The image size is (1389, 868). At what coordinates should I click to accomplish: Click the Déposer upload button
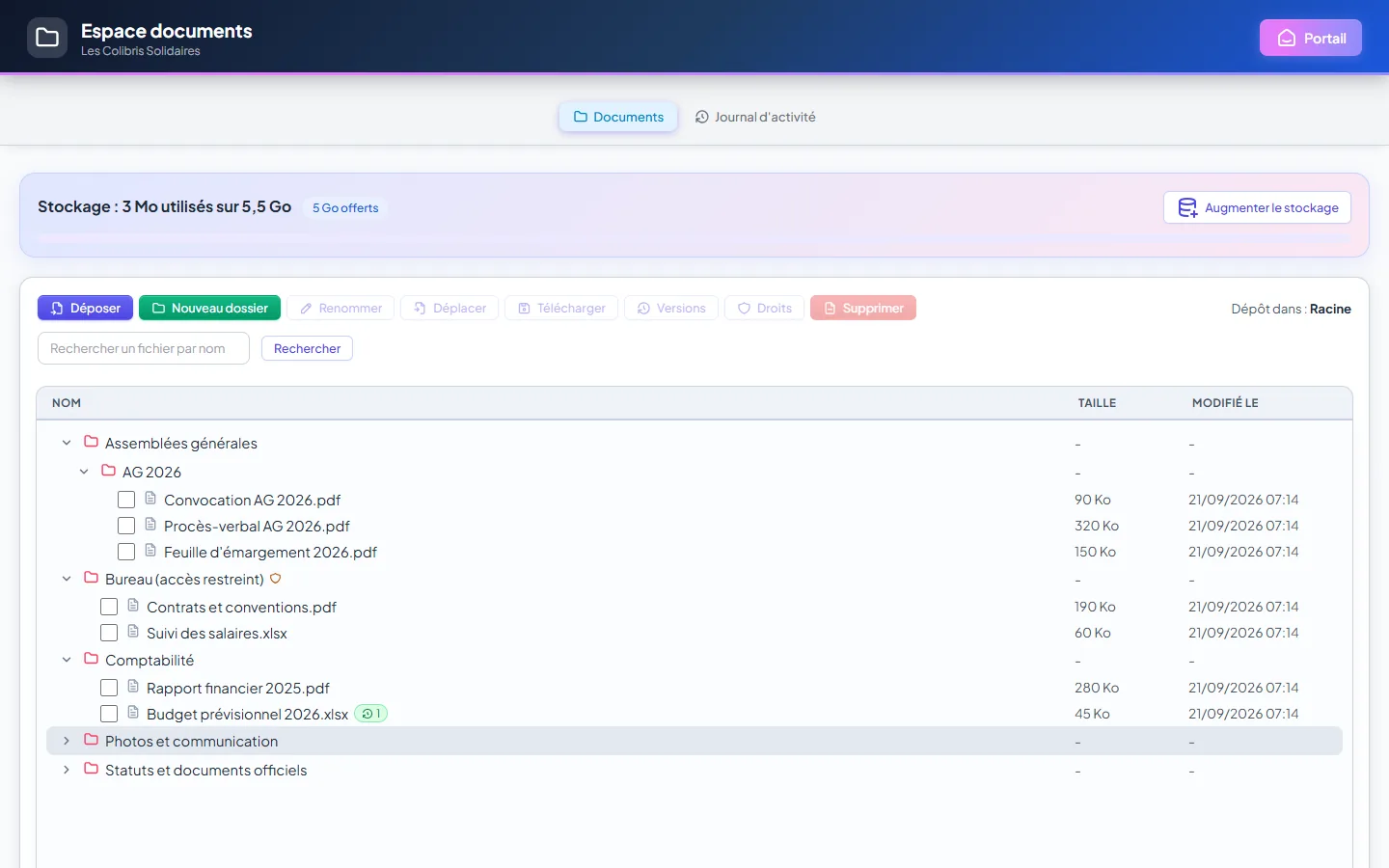[x=85, y=308]
